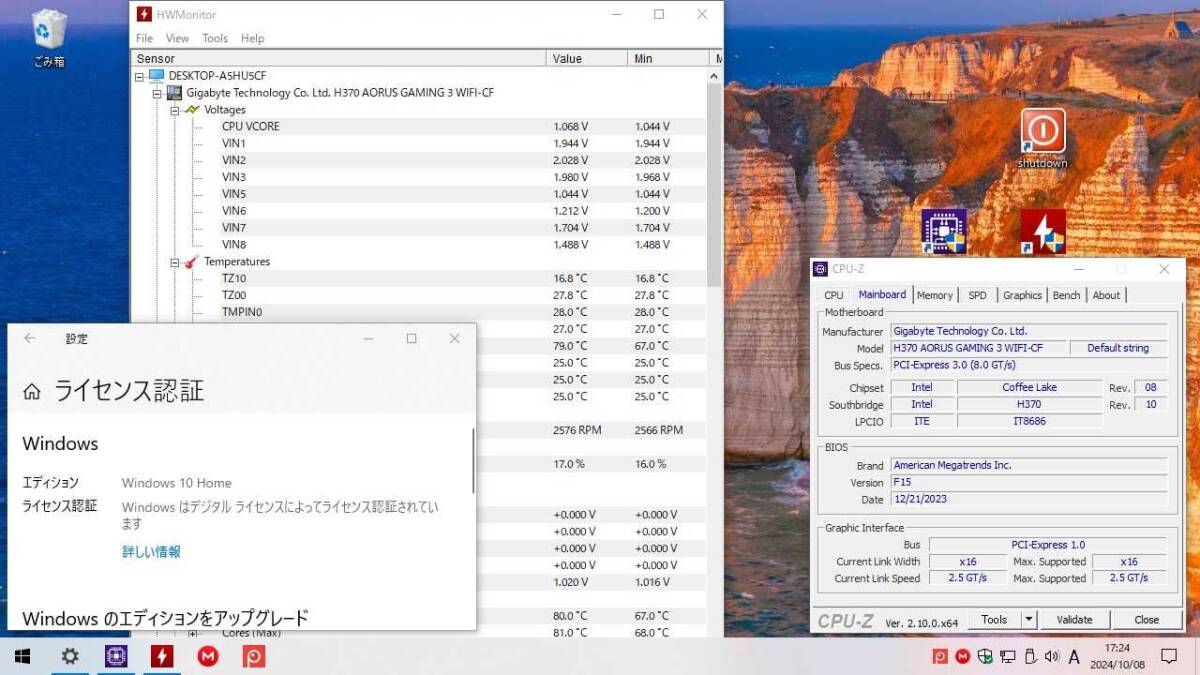Open the HWMonitor desktop shortcut icon
The width and height of the screenshot is (1200, 675).
1043,231
